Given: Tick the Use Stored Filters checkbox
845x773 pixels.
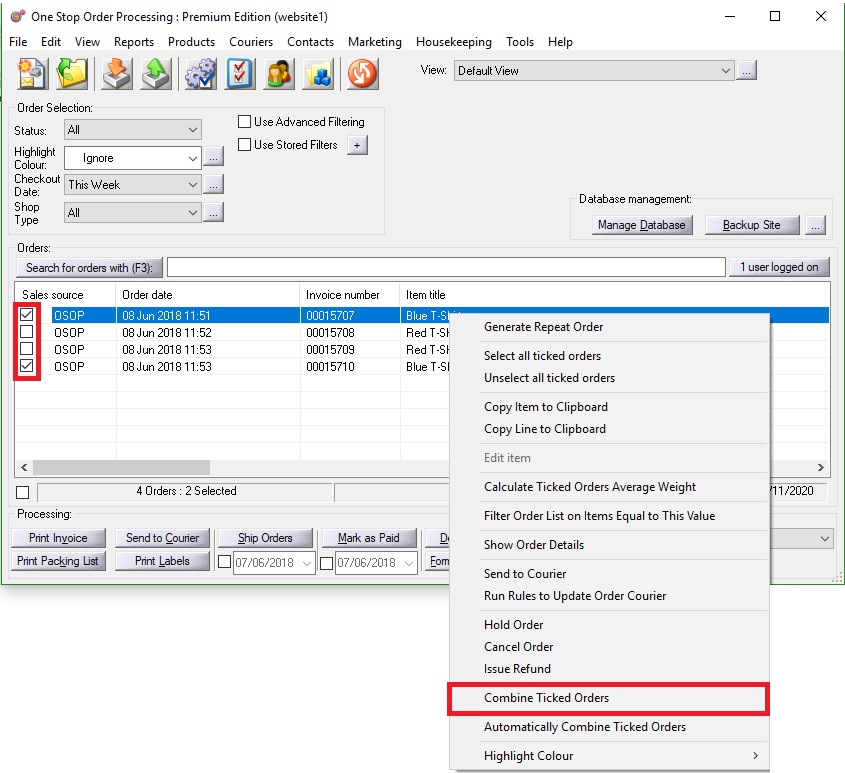Looking at the screenshot, I should click(244, 144).
